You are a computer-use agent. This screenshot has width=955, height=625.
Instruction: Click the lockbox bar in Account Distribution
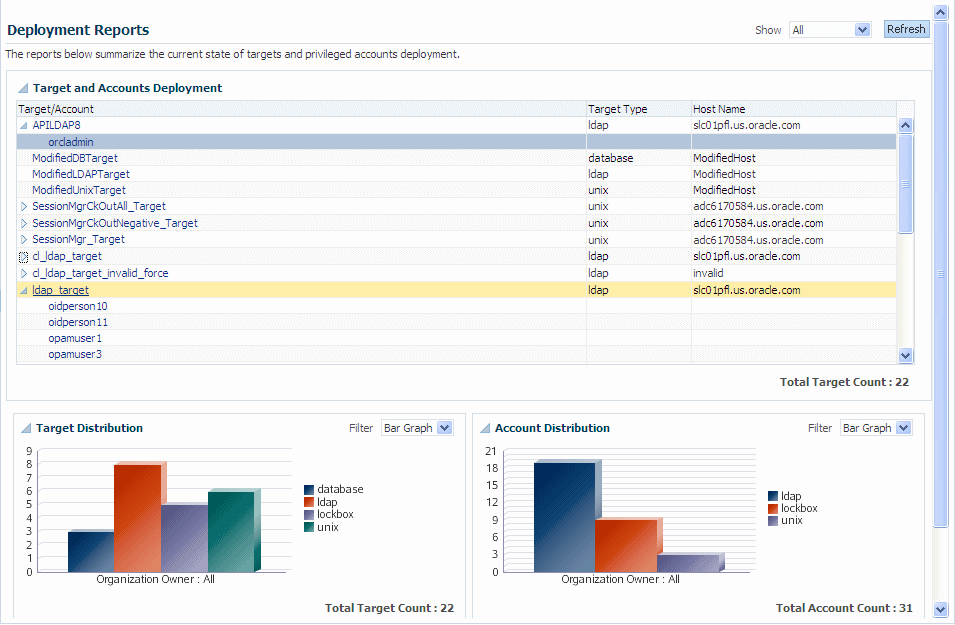click(626, 546)
